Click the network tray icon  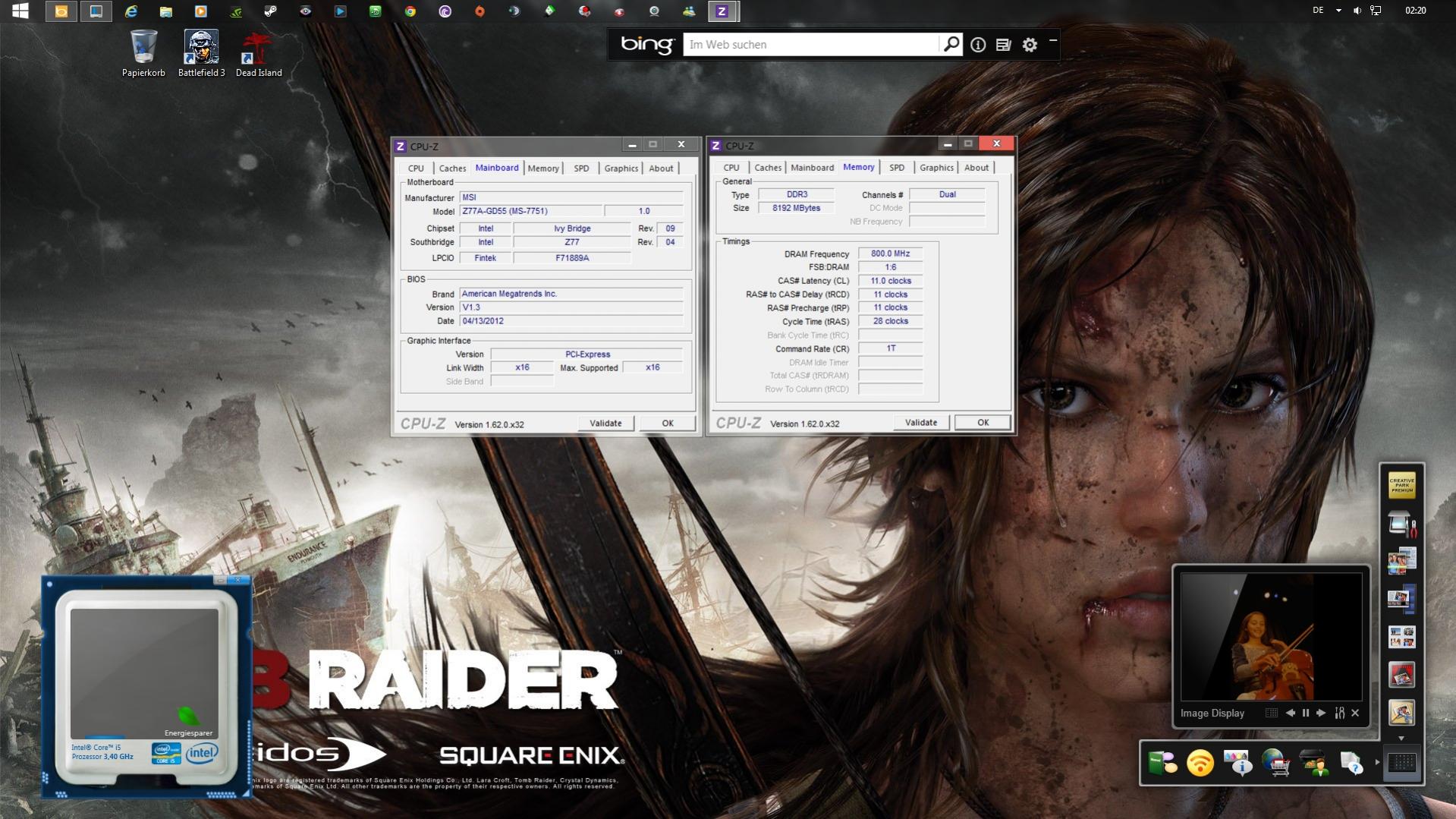pyautogui.click(x=1376, y=11)
